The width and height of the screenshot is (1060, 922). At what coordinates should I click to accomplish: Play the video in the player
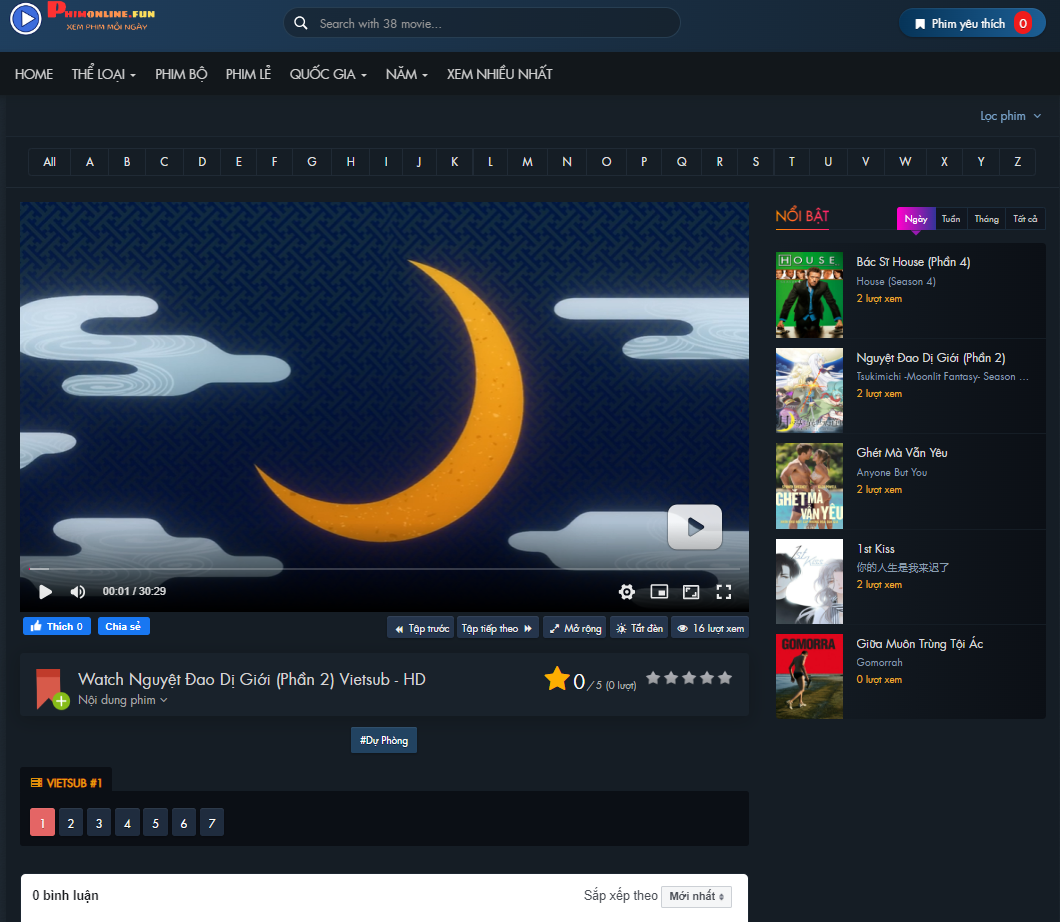[x=45, y=591]
